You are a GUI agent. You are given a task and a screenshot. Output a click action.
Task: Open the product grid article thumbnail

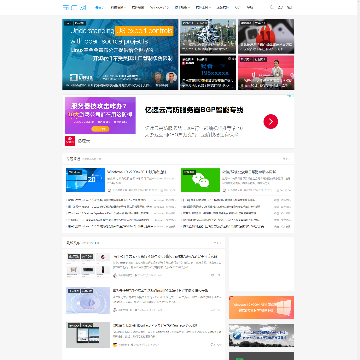pyautogui.click(x=88, y=265)
